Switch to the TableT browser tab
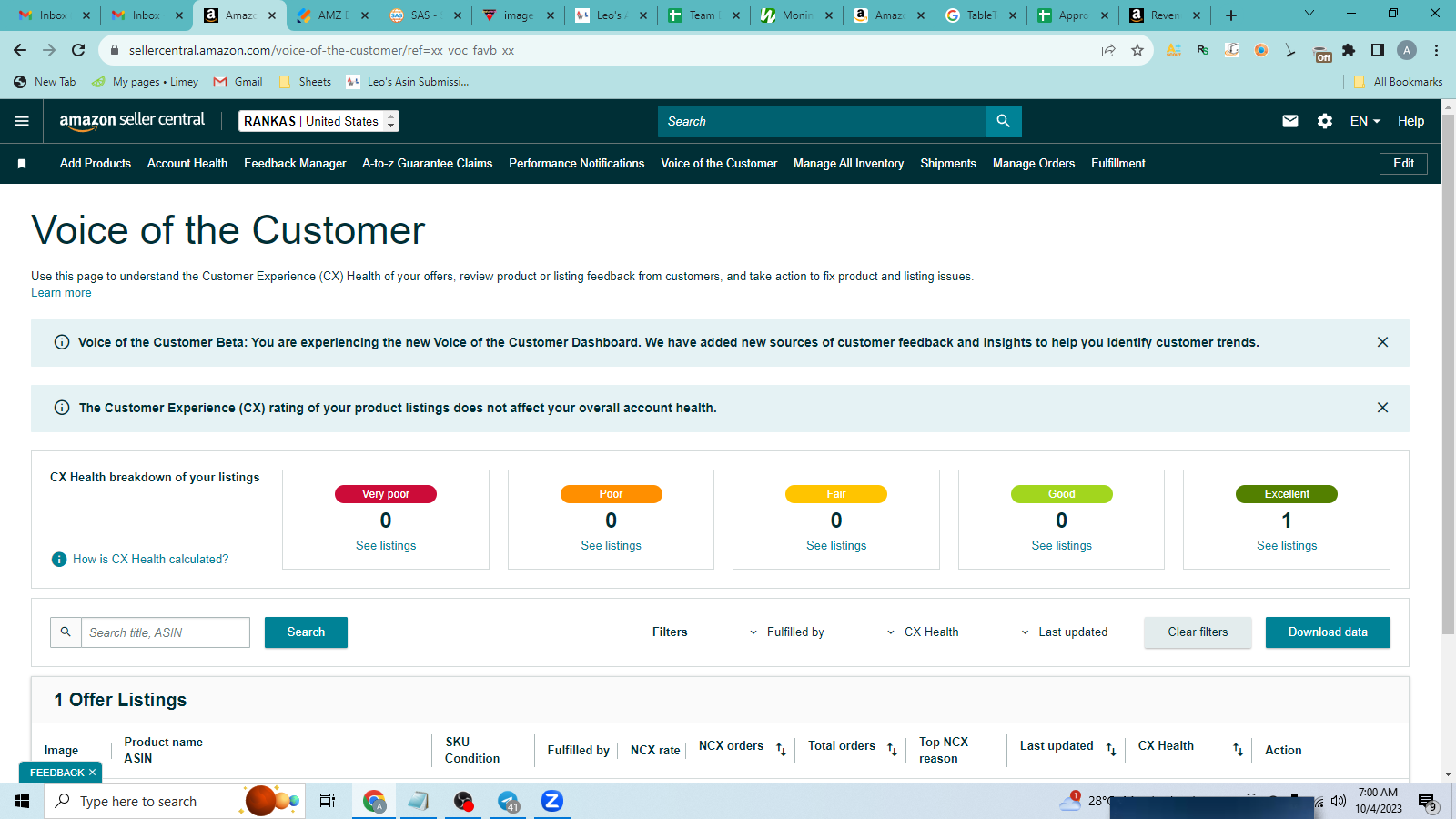1456x819 pixels. pos(980,15)
